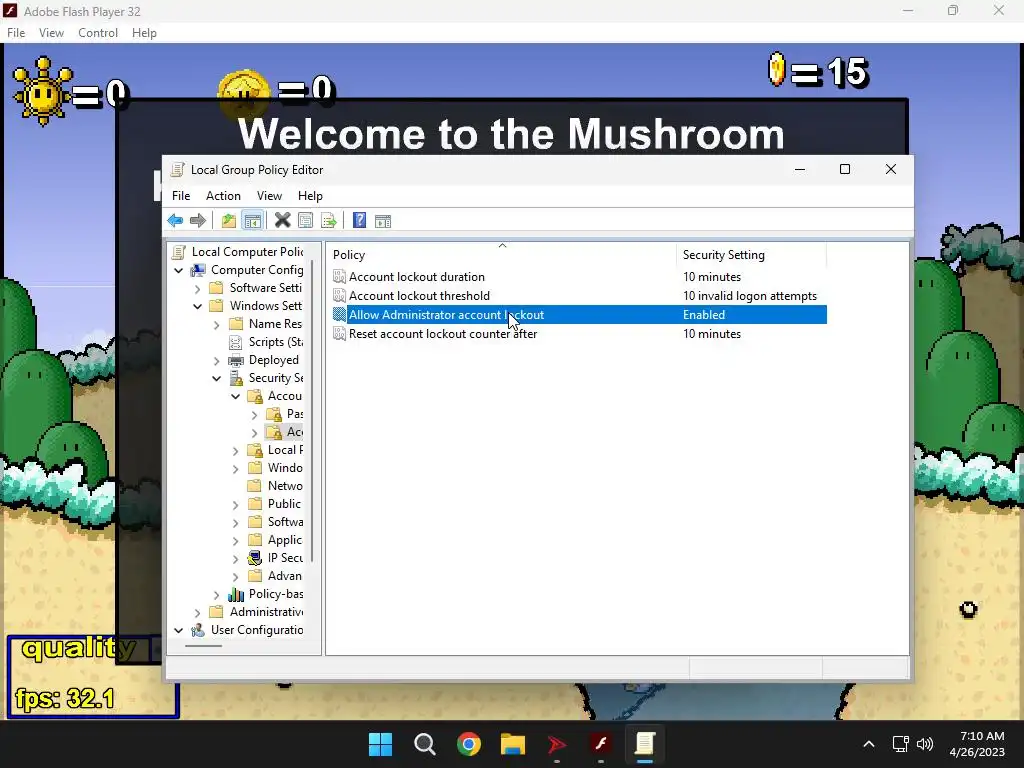Viewport: 1024px width, 768px height.
Task: Open View menu in Group Policy Editor
Action: tap(269, 196)
